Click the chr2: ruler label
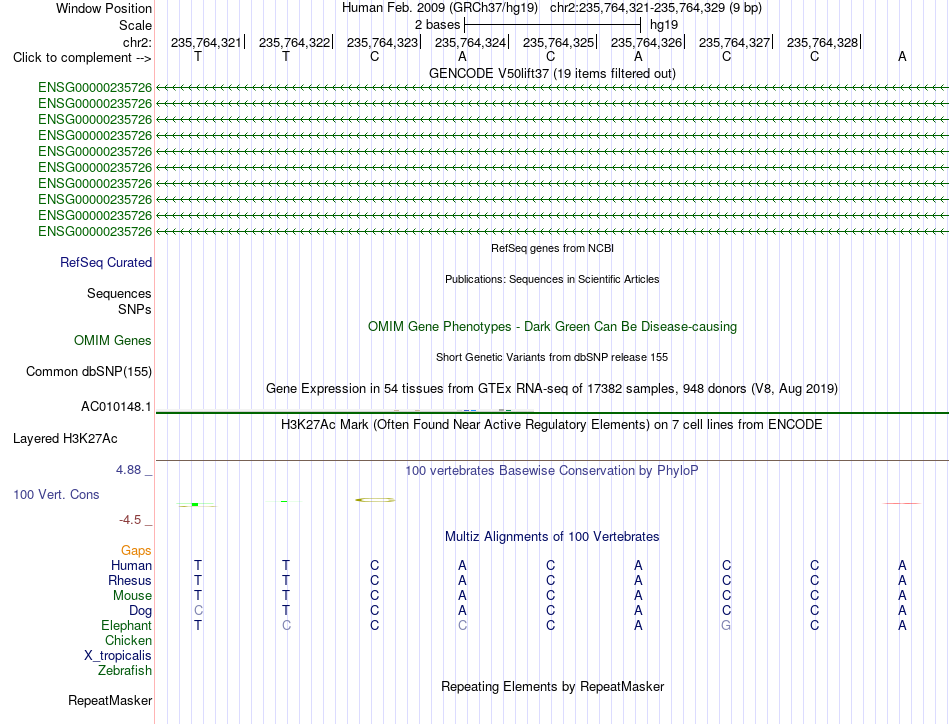 (x=137, y=42)
